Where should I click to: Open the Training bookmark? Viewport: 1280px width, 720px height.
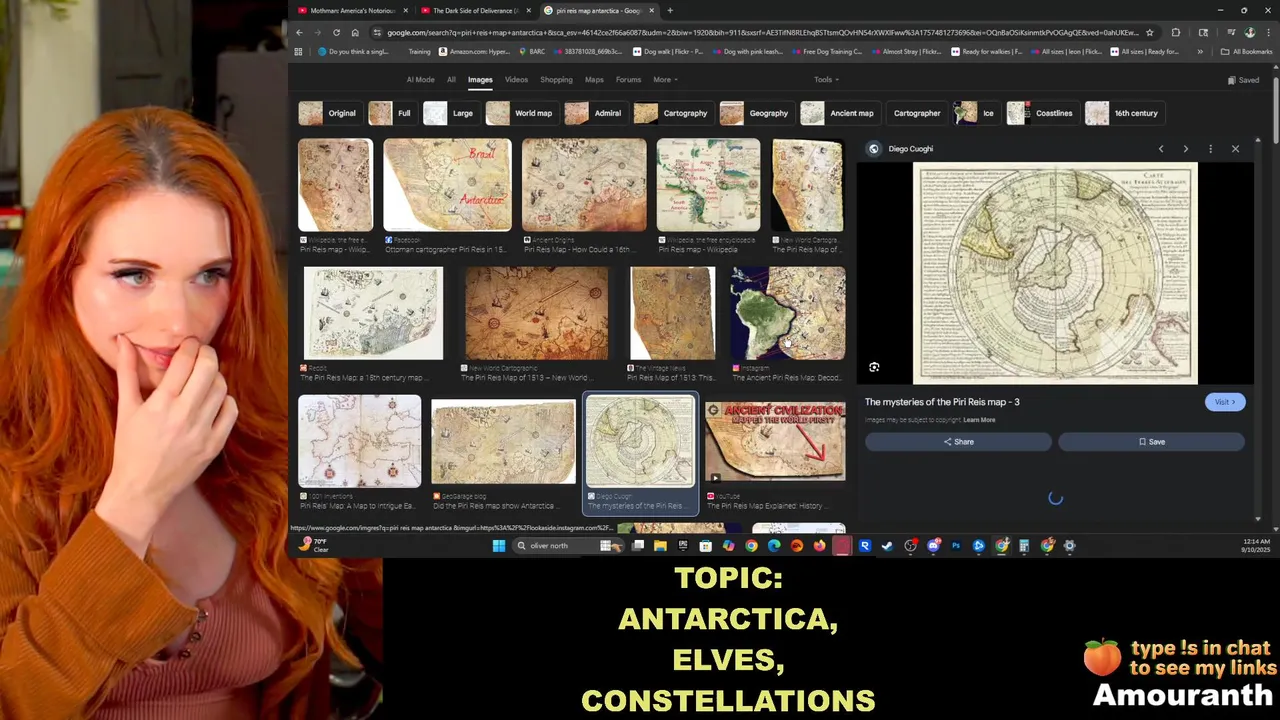[x=419, y=52]
